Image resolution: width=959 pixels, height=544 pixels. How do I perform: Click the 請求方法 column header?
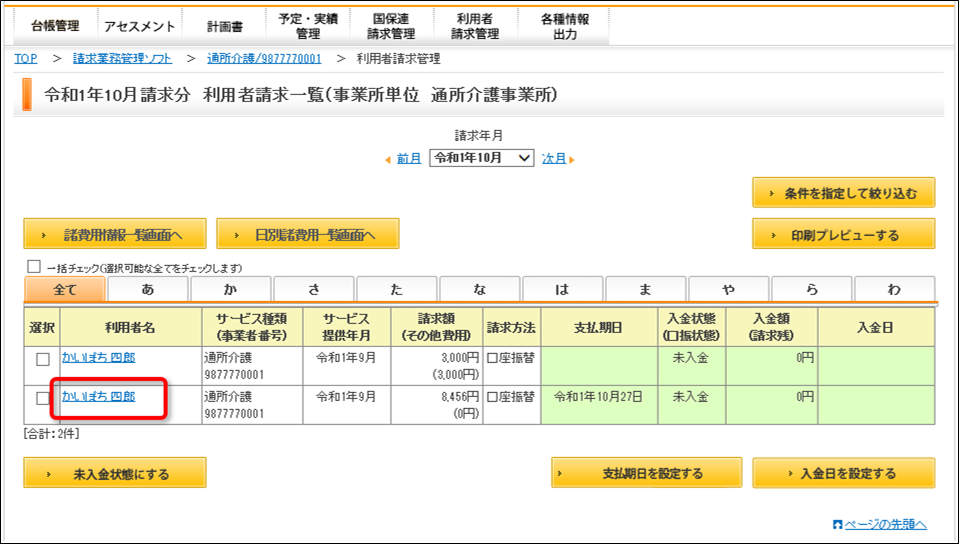click(x=511, y=327)
